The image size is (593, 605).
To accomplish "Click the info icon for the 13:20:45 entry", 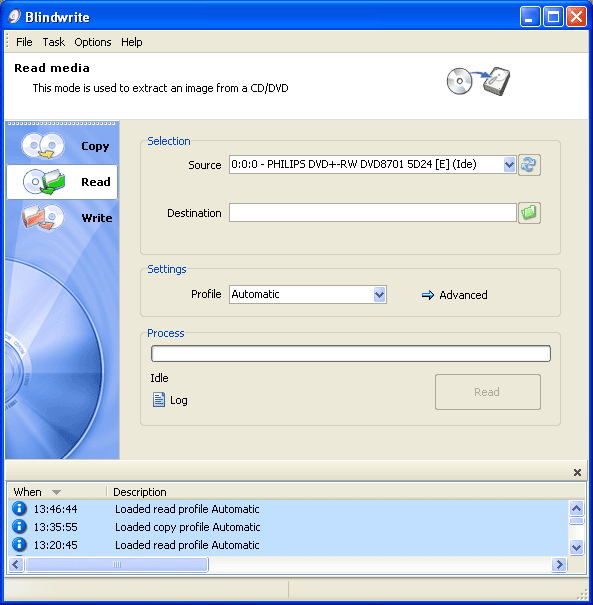I will [19, 544].
